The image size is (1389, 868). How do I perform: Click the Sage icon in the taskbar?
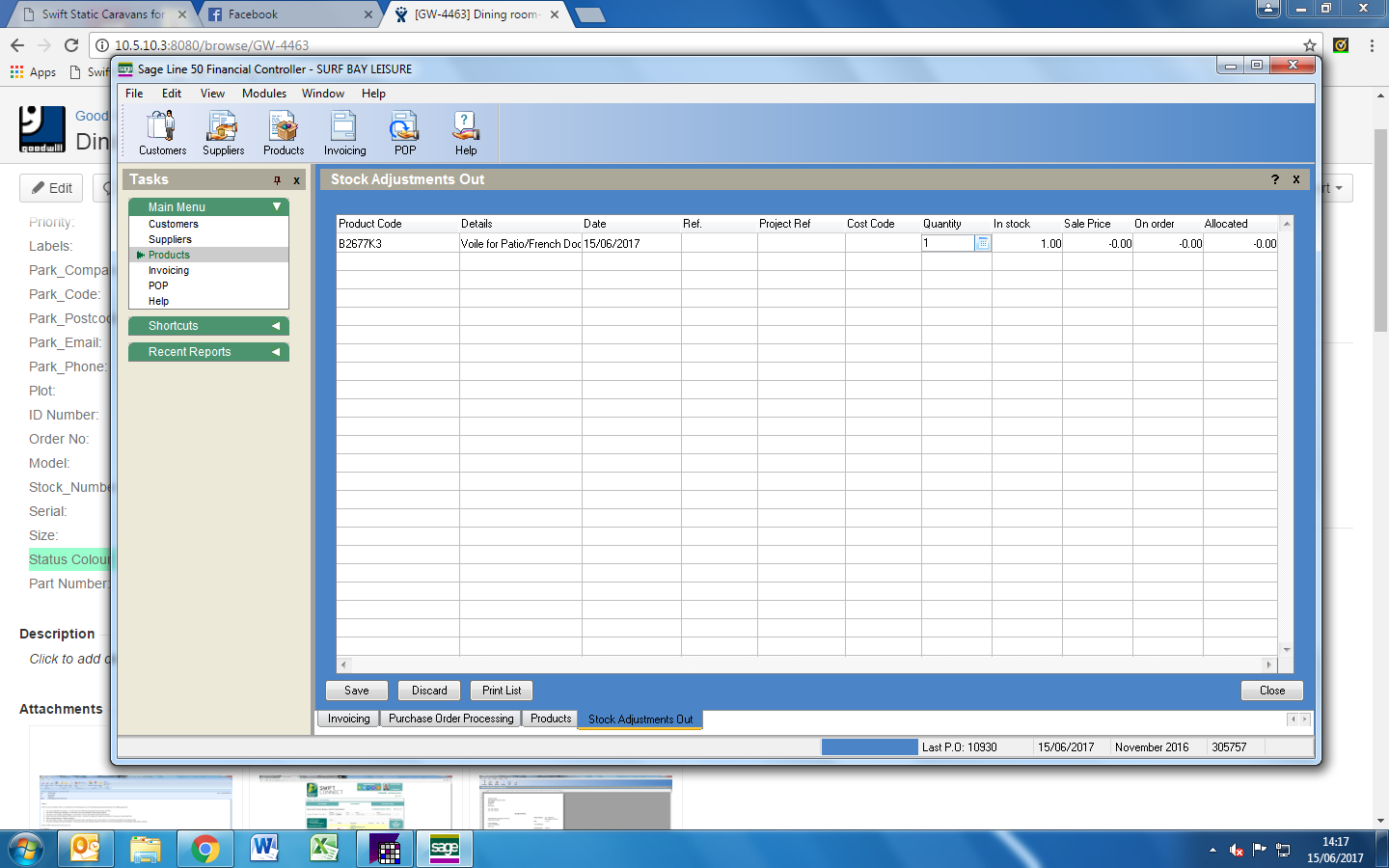pyautogui.click(x=444, y=850)
